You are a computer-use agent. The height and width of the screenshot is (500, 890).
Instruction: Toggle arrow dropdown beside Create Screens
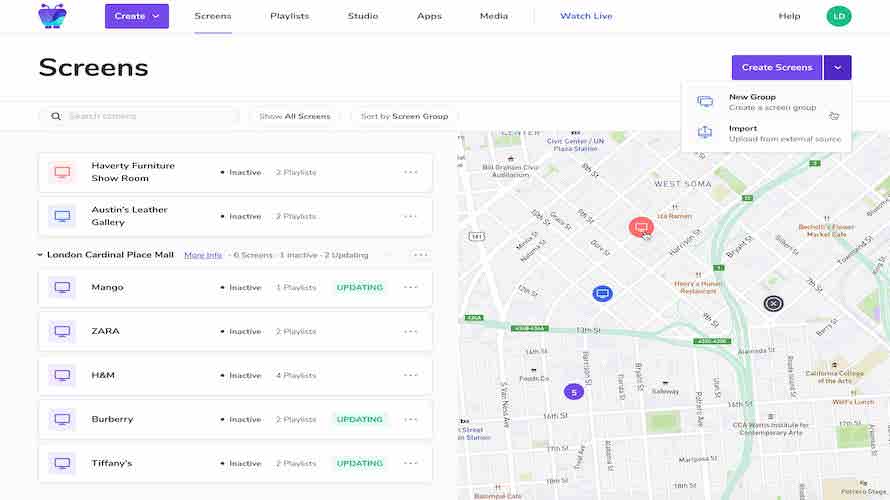[x=838, y=67]
